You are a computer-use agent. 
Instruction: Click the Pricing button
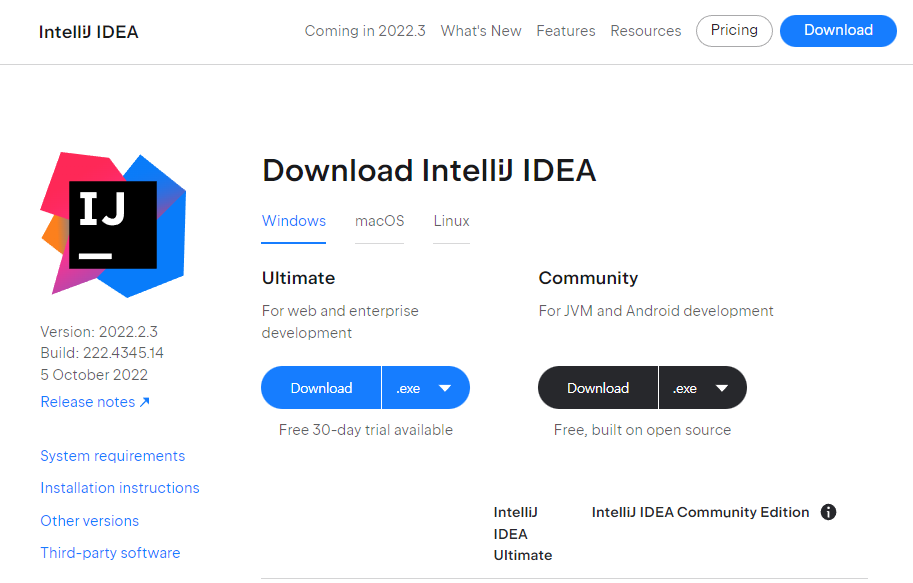click(734, 31)
